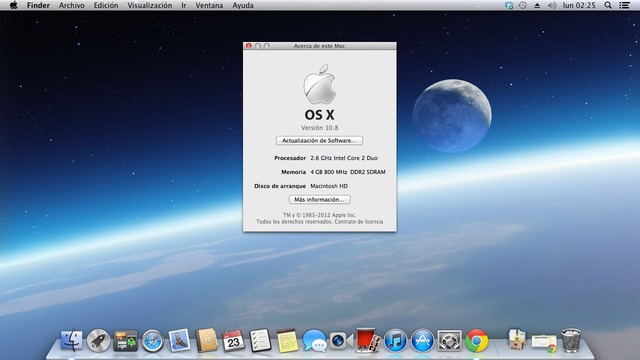
Task: Open Reminders checklist icon in dock
Action: point(260,340)
